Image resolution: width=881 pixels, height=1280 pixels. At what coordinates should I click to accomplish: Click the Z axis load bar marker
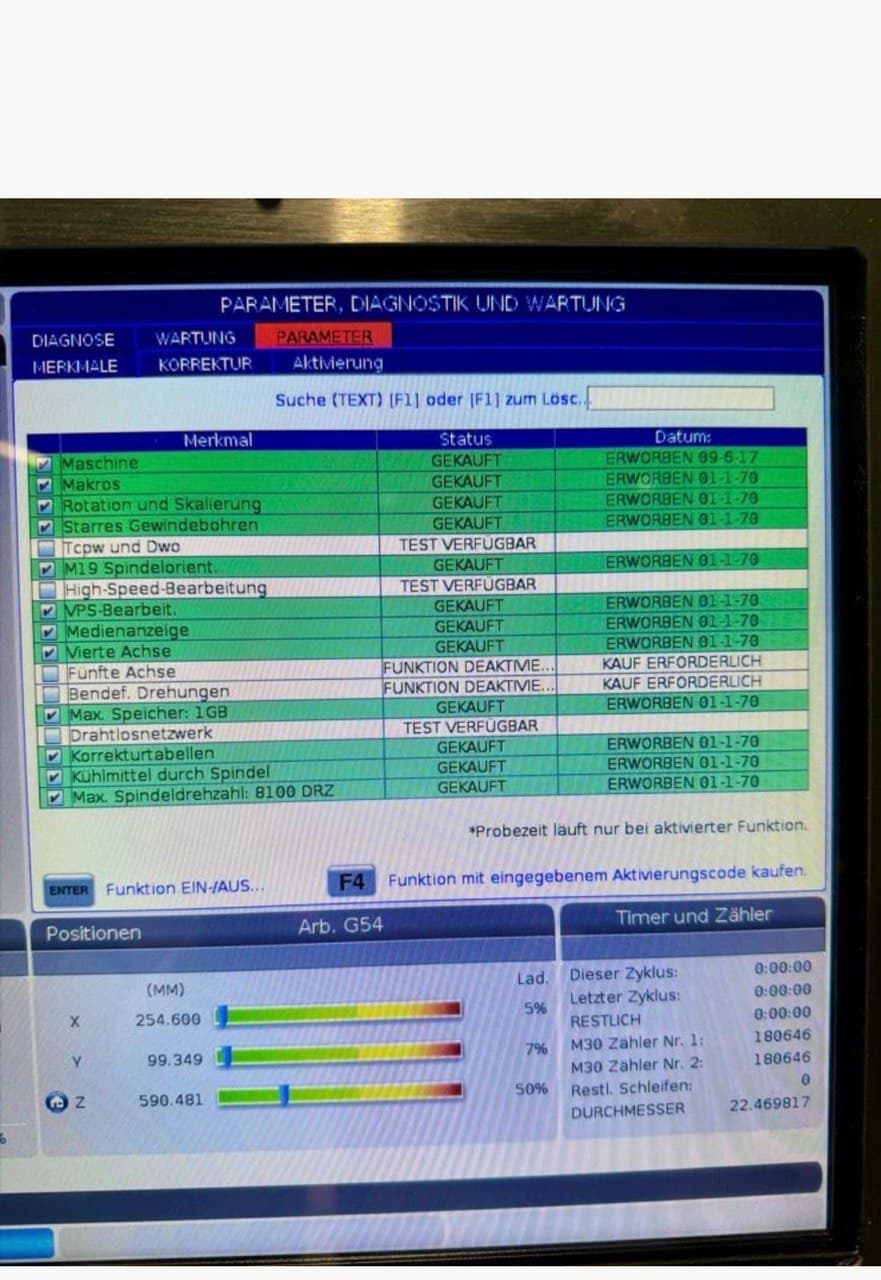tap(285, 1094)
